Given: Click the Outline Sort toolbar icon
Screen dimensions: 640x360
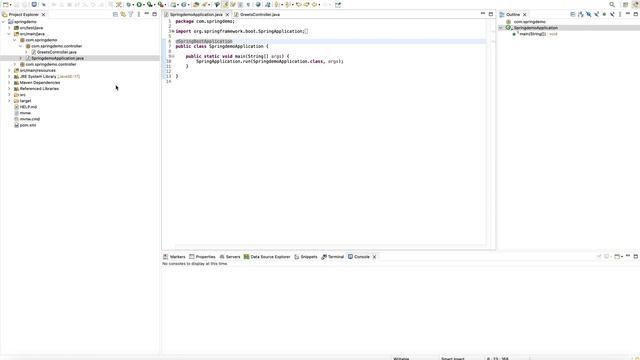Looking at the screenshot, I should (x=580, y=14).
